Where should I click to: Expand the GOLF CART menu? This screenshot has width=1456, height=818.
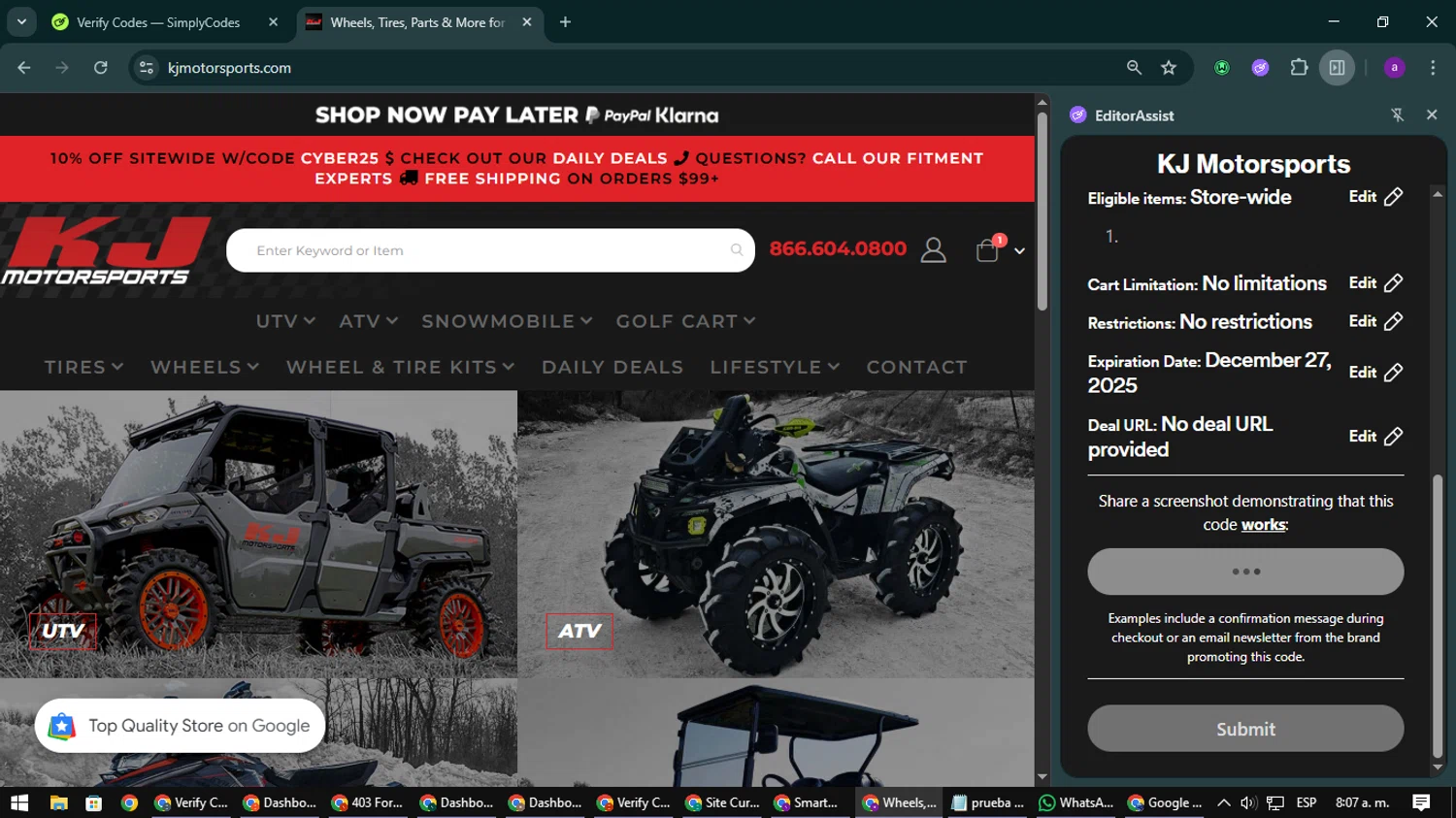click(685, 321)
